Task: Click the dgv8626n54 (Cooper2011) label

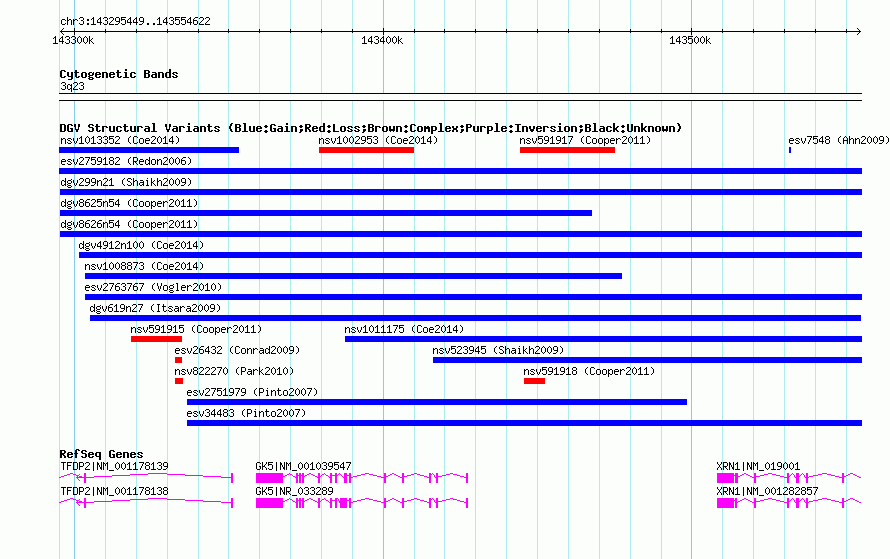Action: 129,224
